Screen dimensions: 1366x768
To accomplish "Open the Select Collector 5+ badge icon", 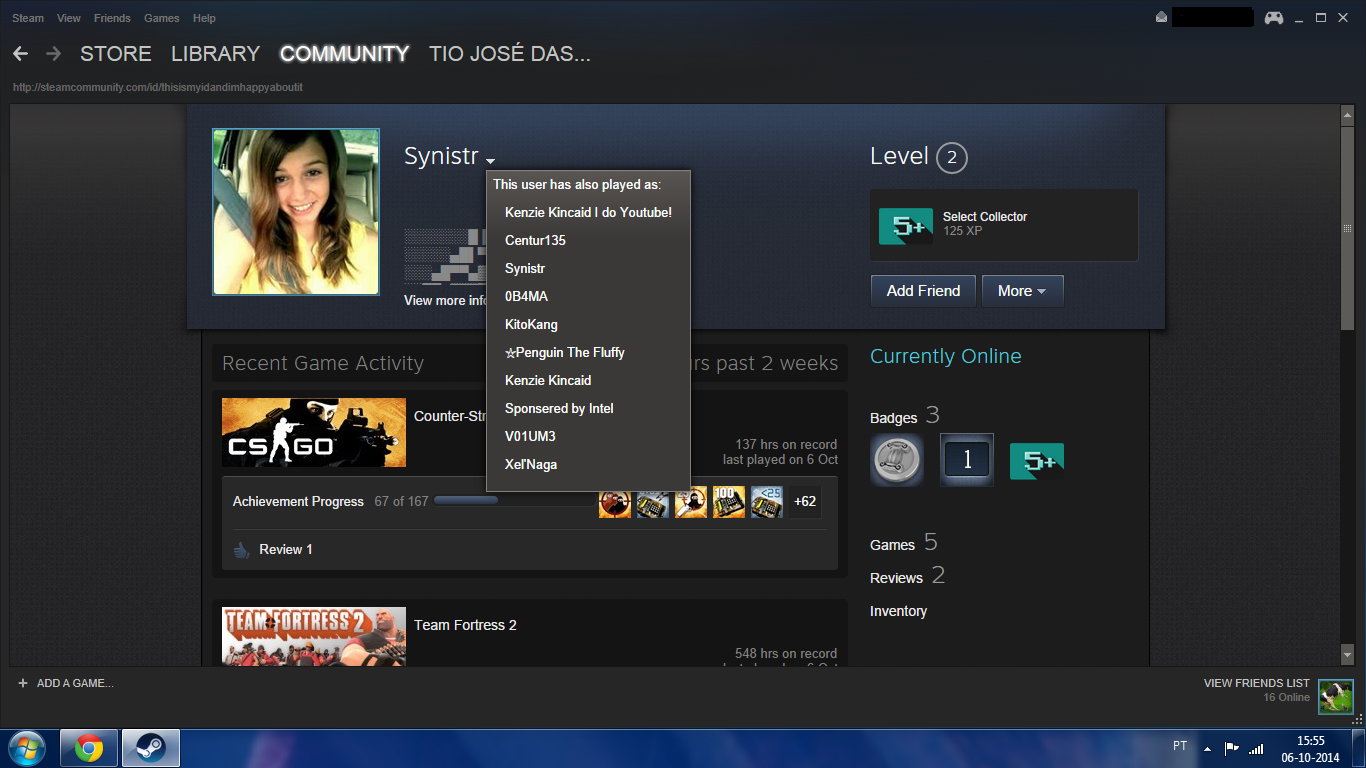I will pos(905,226).
